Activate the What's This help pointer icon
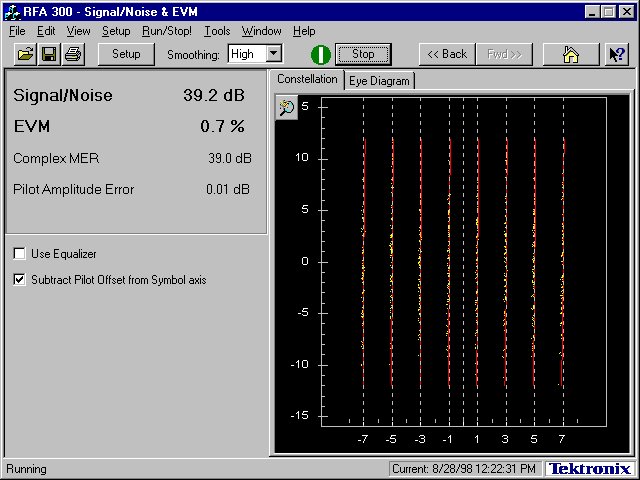 pyautogui.click(x=617, y=54)
